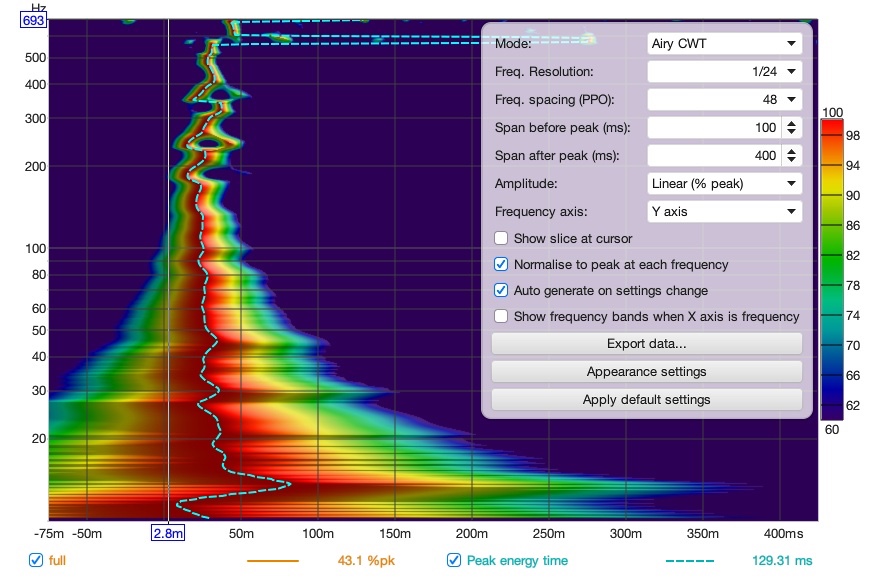The height and width of the screenshot is (579, 884).
Task: Toggle the 'full' trace checkbox
Action: (36, 560)
